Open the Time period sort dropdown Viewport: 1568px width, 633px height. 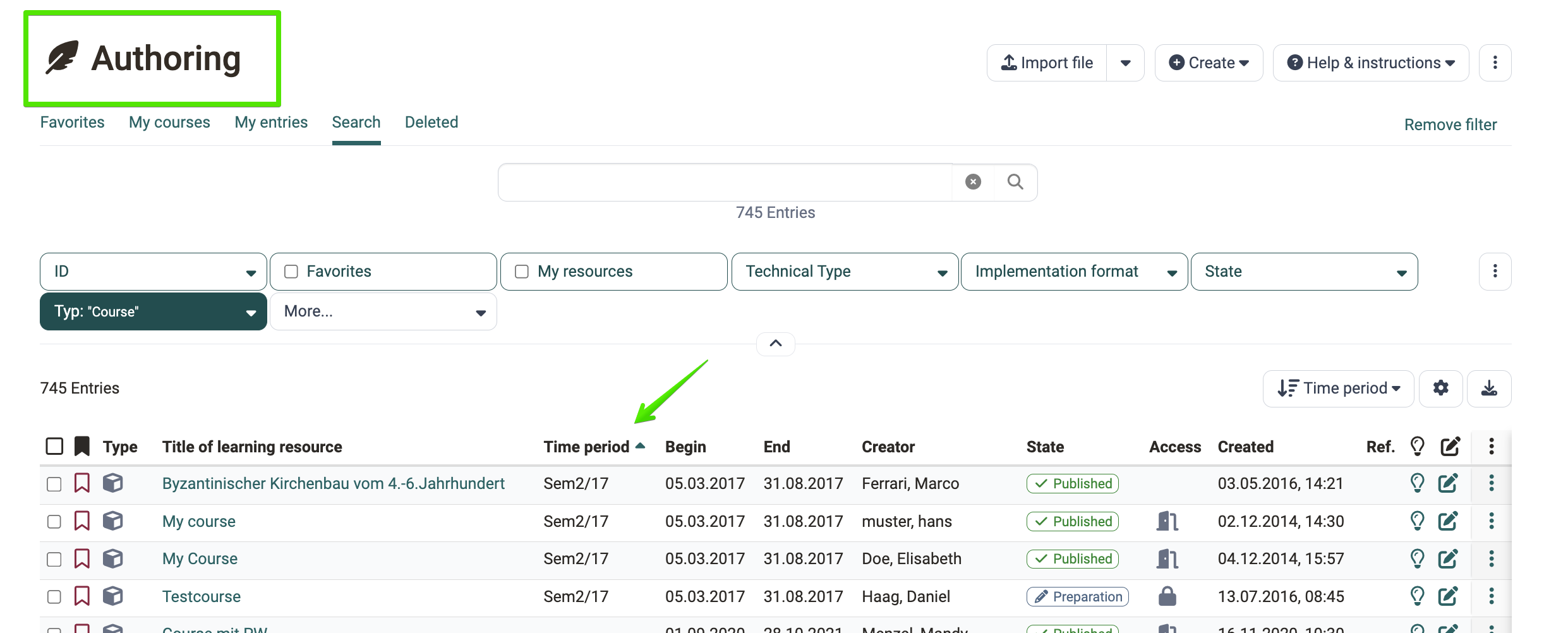pos(1338,389)
